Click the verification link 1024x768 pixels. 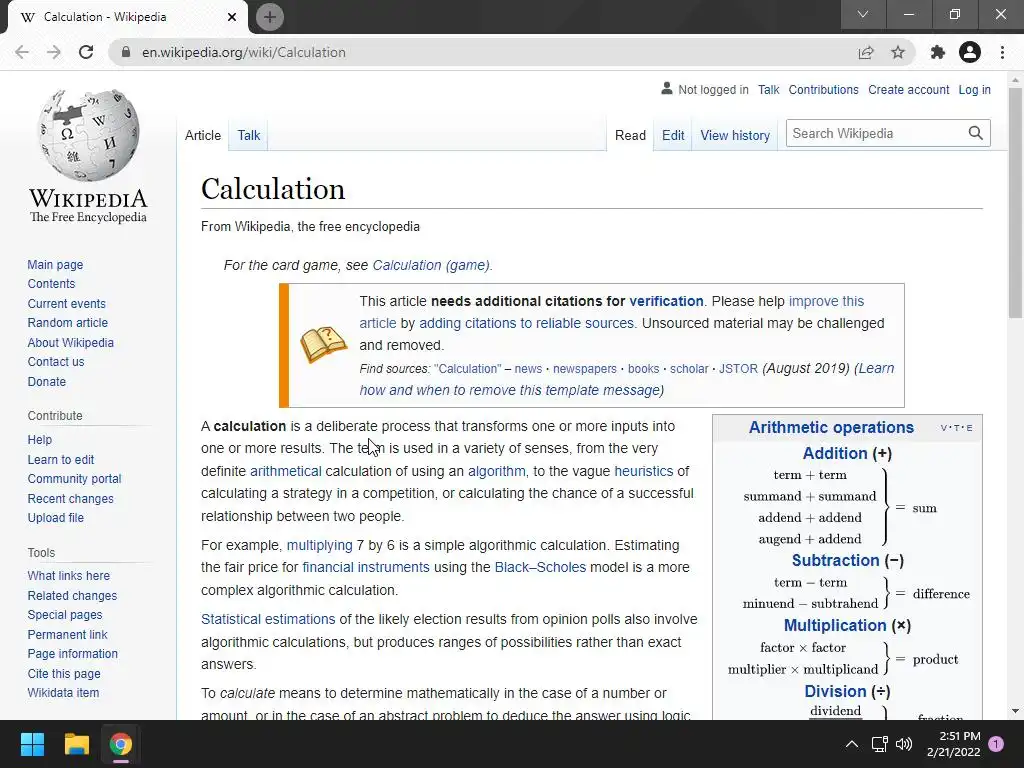pyautogui.click(x=666, y=301)
